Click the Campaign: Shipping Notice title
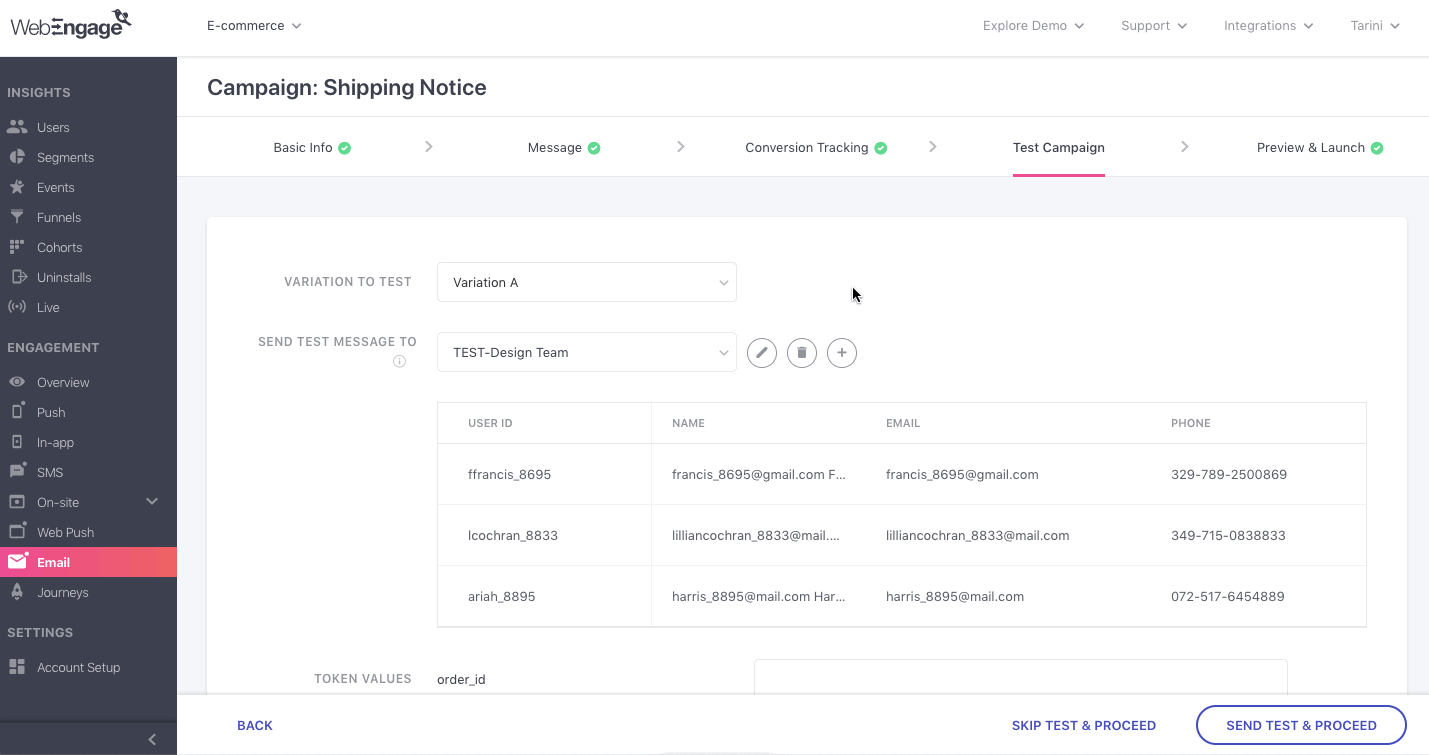 [347, 87]
